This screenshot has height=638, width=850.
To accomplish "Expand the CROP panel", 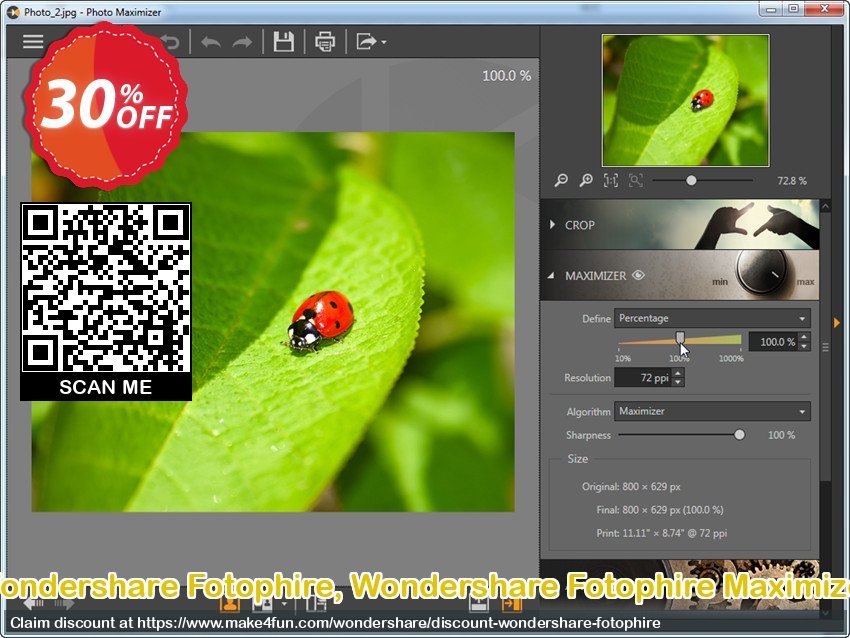I will pos(552,224).
